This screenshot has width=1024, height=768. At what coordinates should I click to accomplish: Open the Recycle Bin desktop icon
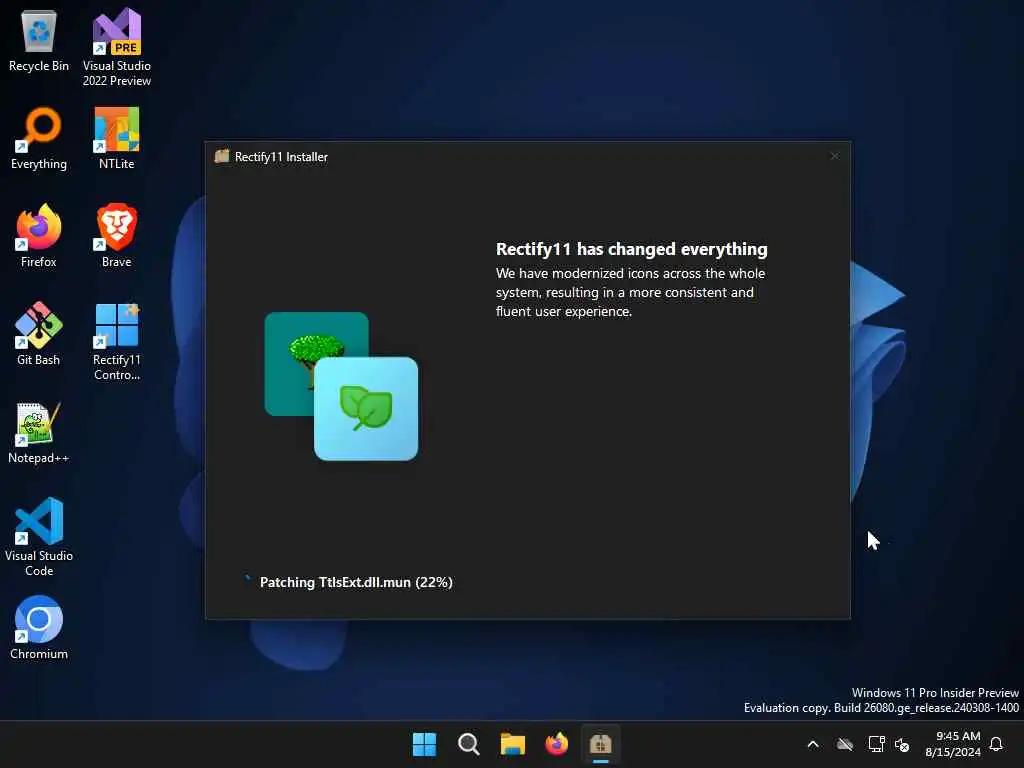(39, 40)
